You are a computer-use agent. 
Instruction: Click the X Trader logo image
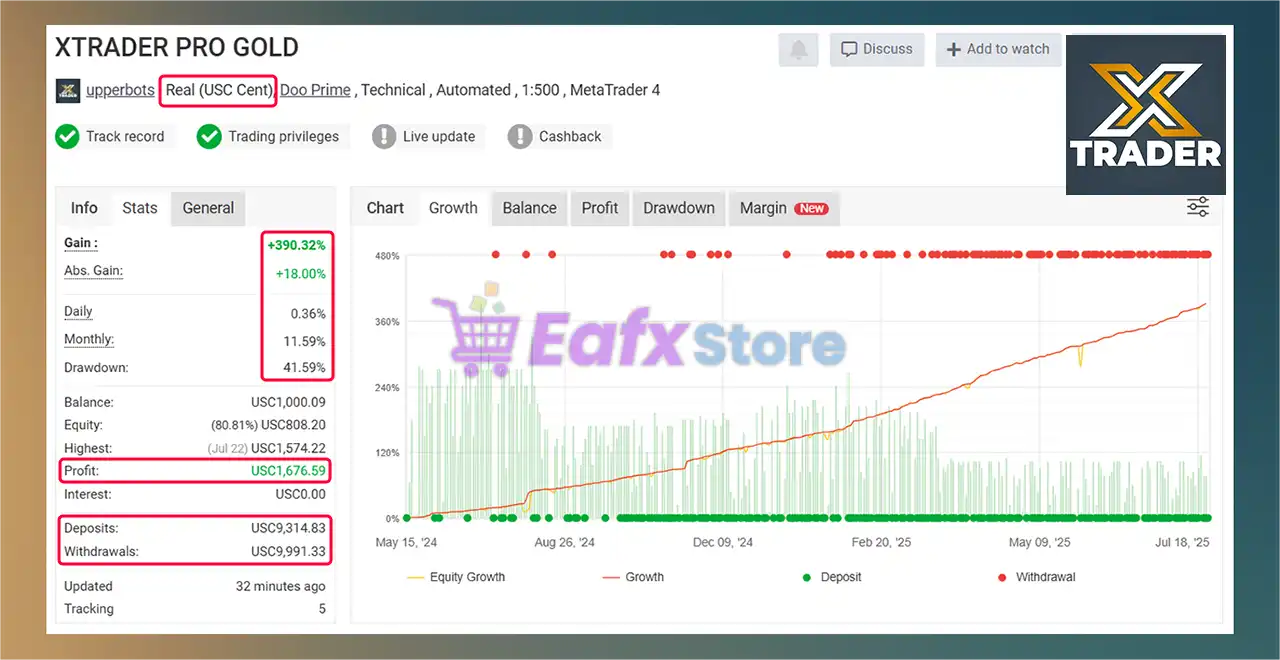click(x=1146, y=115)
